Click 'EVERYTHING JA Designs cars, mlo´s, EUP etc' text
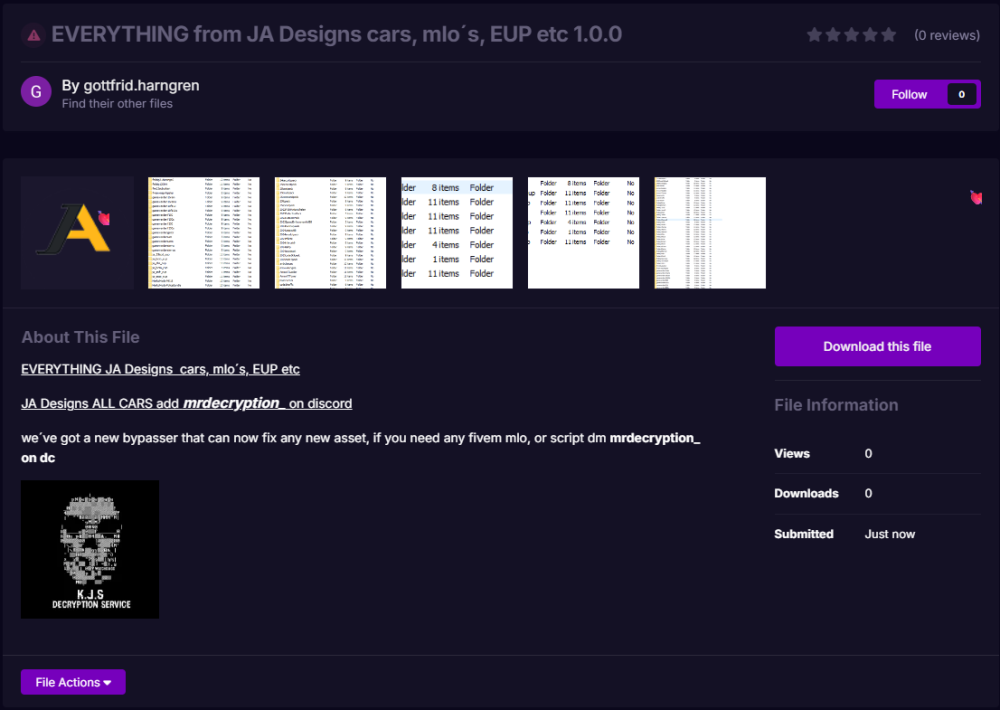 [x=160, y=369]
